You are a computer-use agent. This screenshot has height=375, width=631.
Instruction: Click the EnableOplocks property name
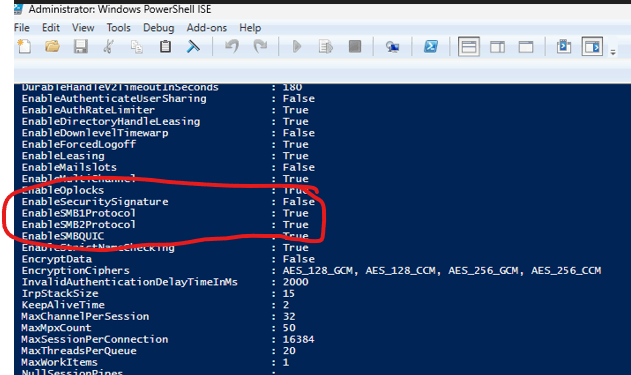(63, 190)
